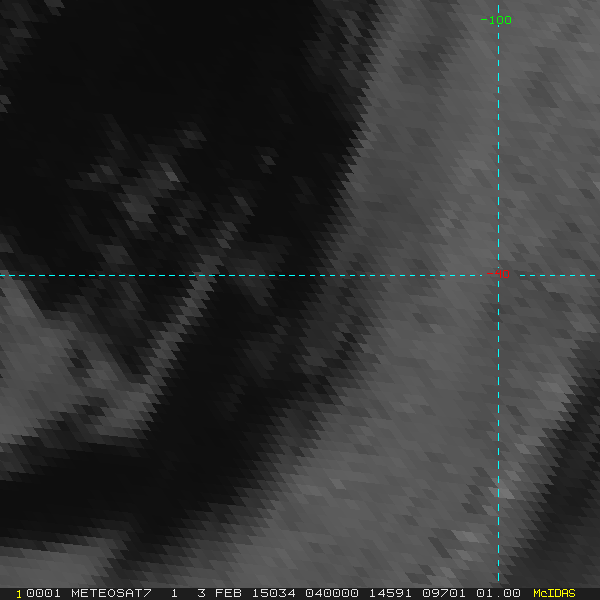Click the yellow McIDAS label
Viewport: 600px width, 600px height.
554,593
